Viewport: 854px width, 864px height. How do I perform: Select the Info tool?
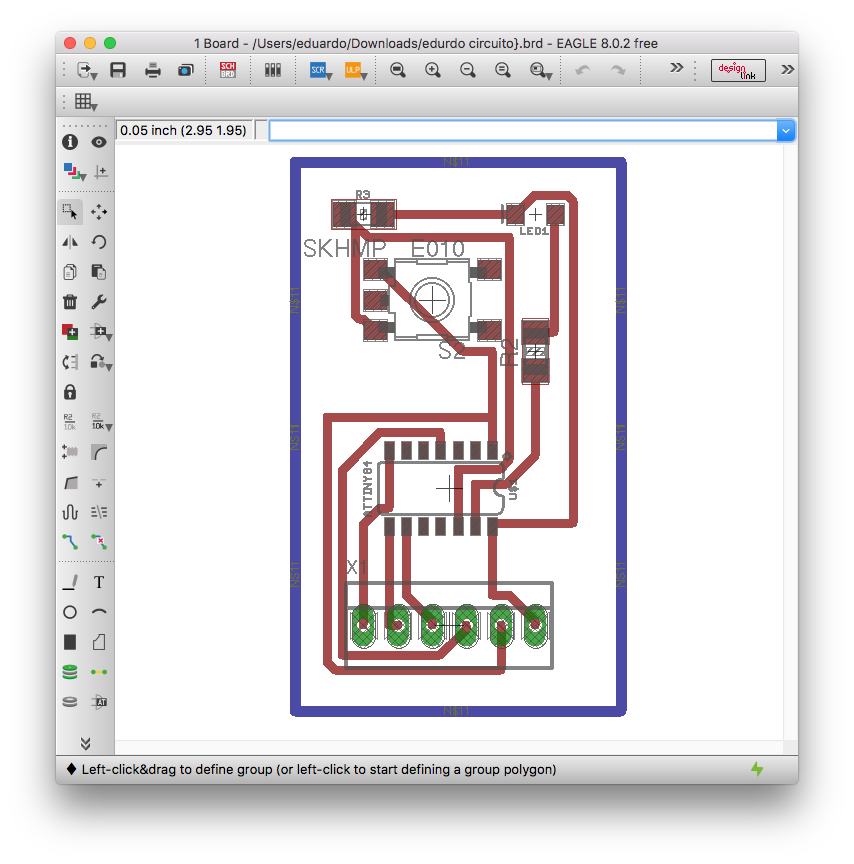point(70,142)
